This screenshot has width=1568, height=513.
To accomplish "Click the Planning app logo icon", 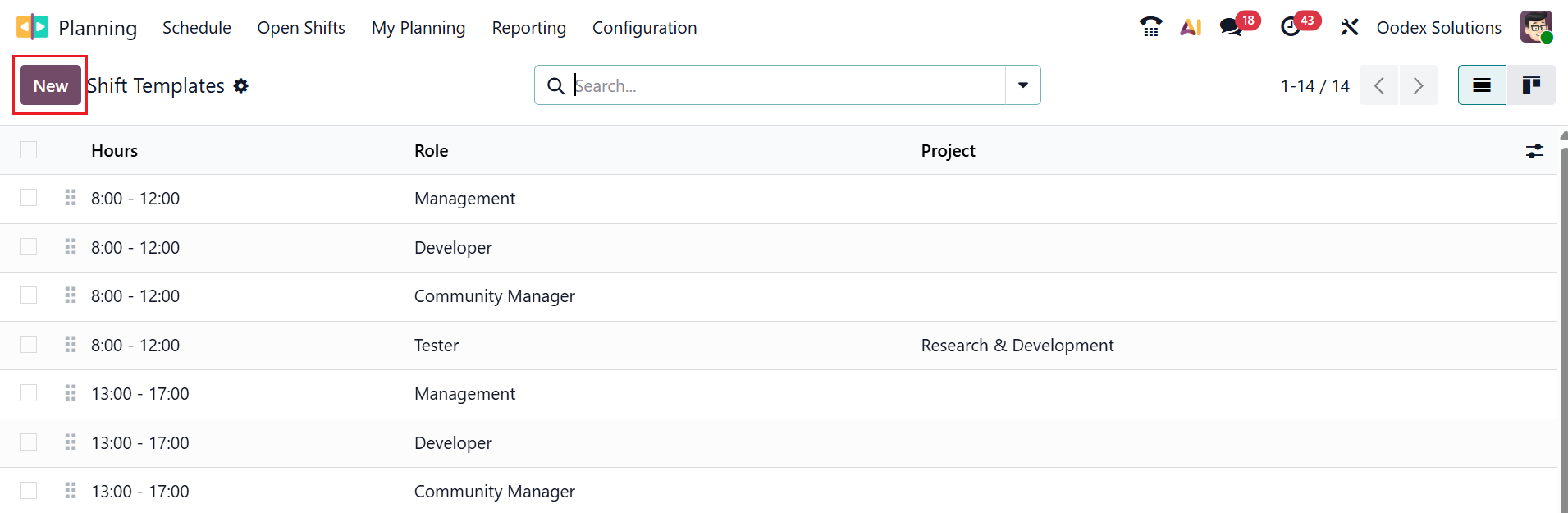I will (x=32, y=27).
